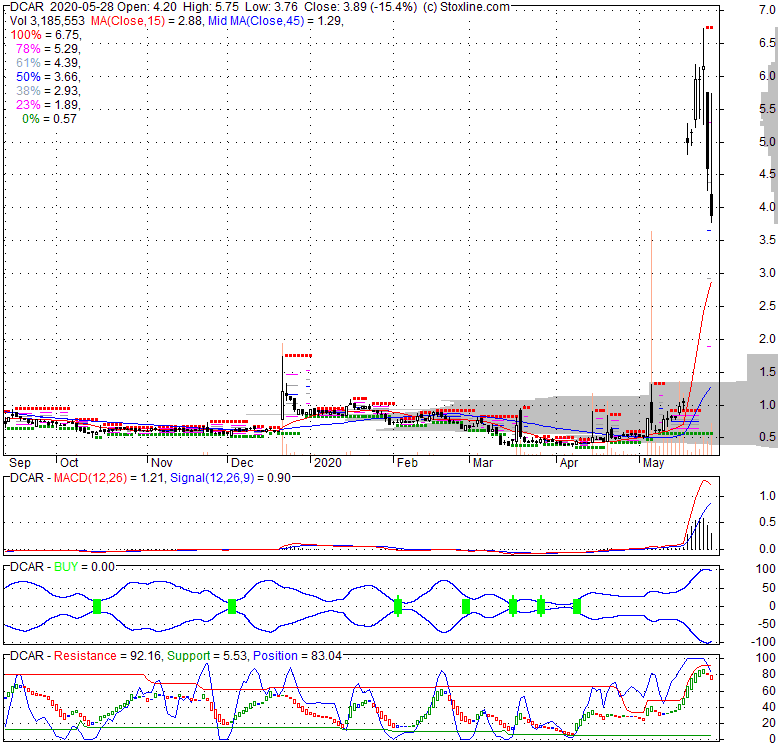
Task: Click the Sep label on time axis
Action: pos(20,463)
